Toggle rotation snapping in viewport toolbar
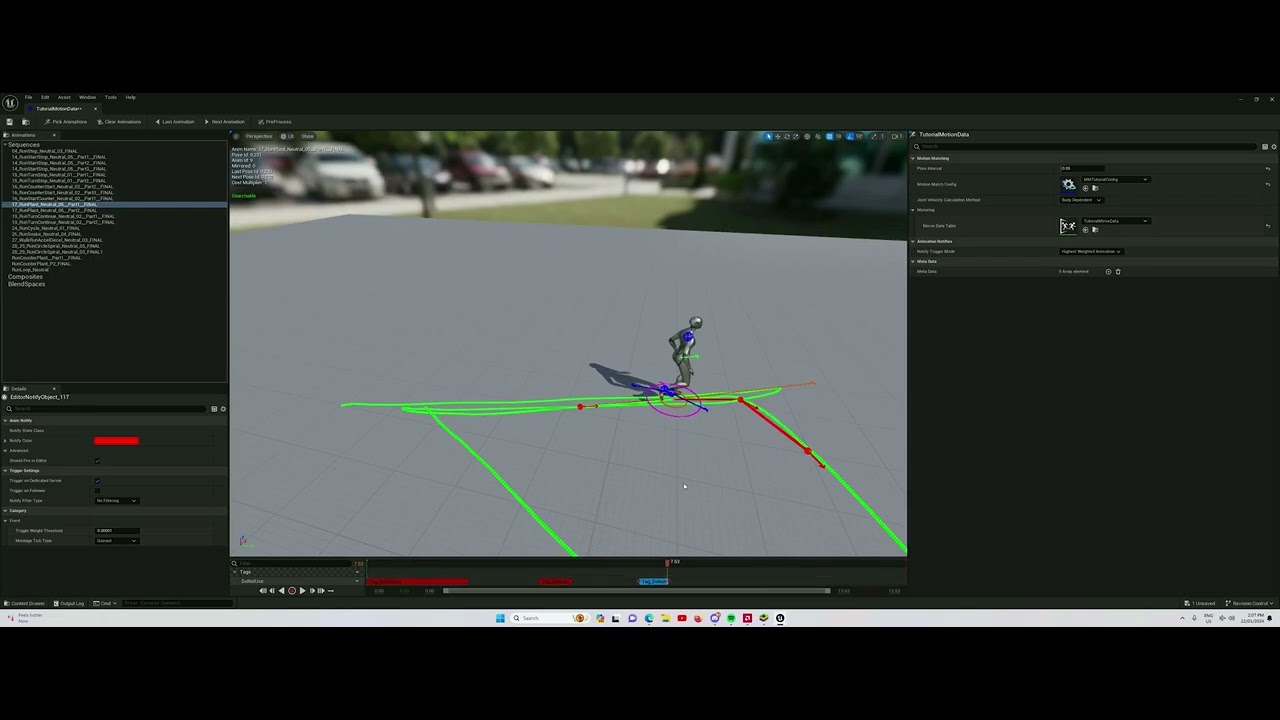 (x=849, y=136)
